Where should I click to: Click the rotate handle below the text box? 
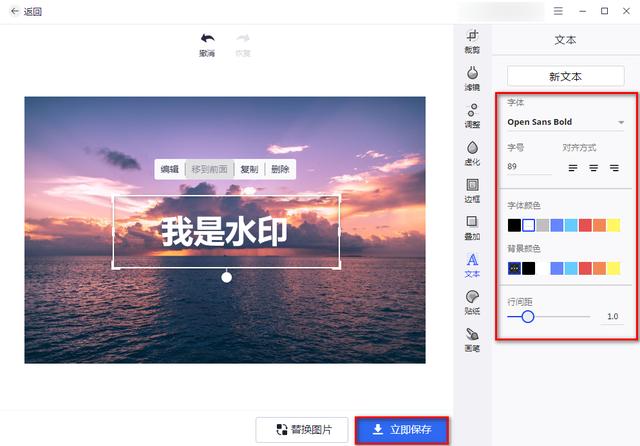tap(227, 277)
